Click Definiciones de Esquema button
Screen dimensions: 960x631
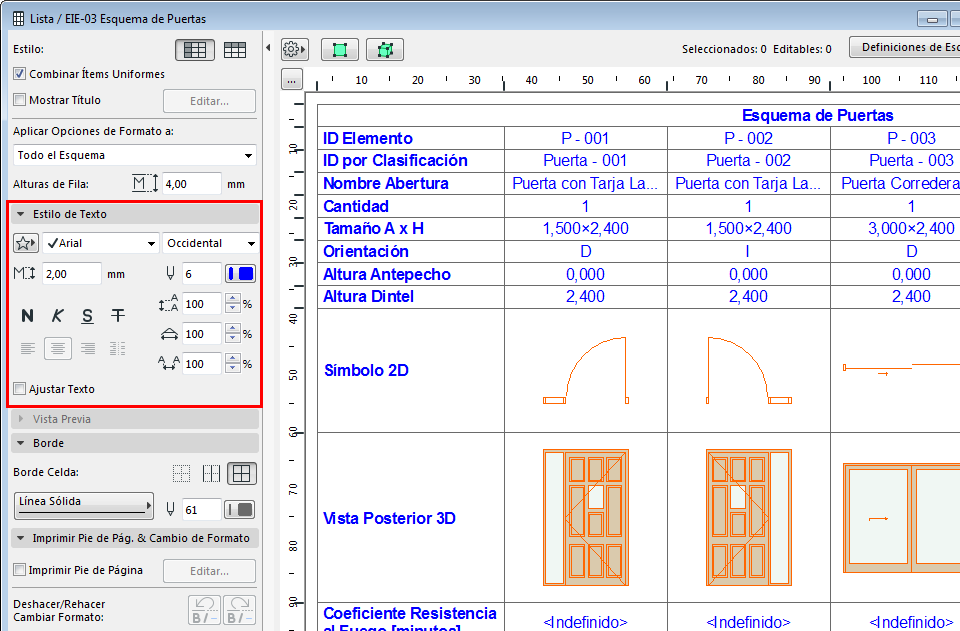click(x=905, y=48)
